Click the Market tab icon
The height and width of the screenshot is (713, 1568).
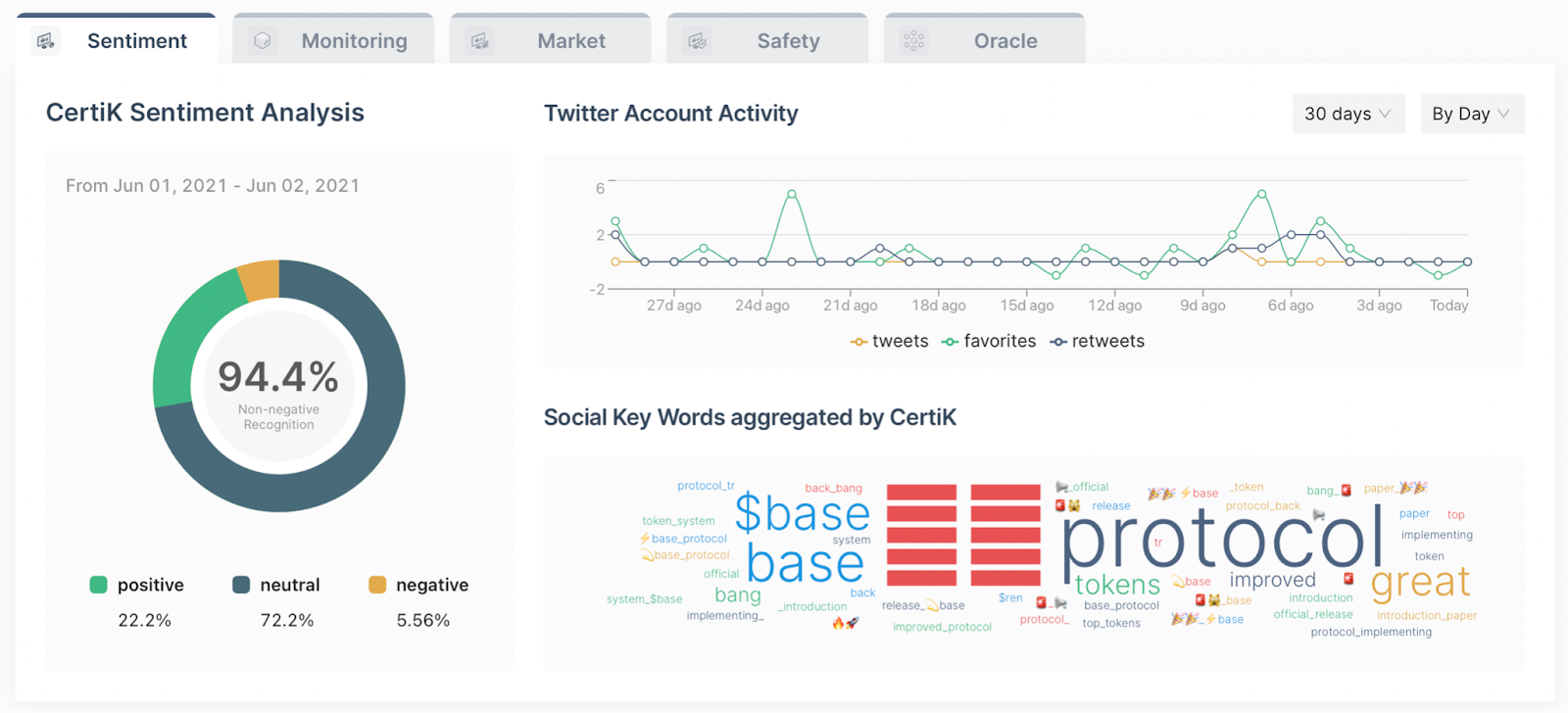tap(479, 41)
